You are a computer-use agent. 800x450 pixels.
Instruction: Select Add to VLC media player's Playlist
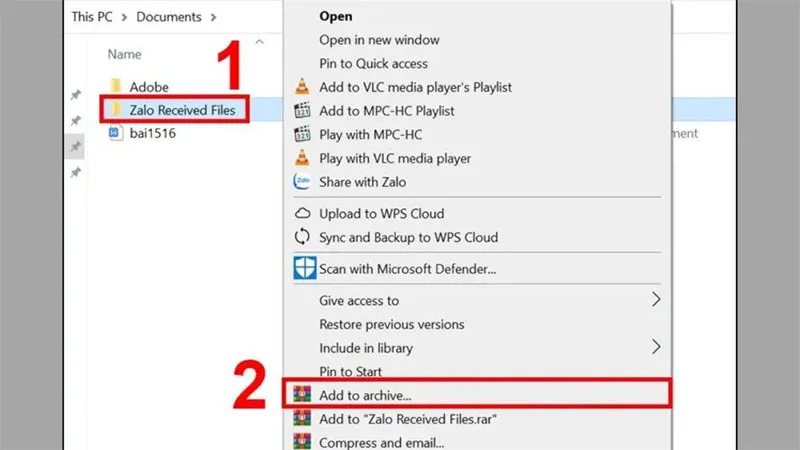[x=415, y=87]
